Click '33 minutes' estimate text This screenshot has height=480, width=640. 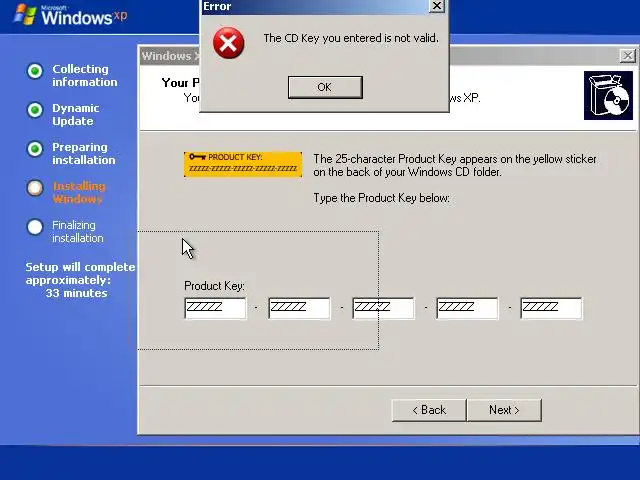76,293
